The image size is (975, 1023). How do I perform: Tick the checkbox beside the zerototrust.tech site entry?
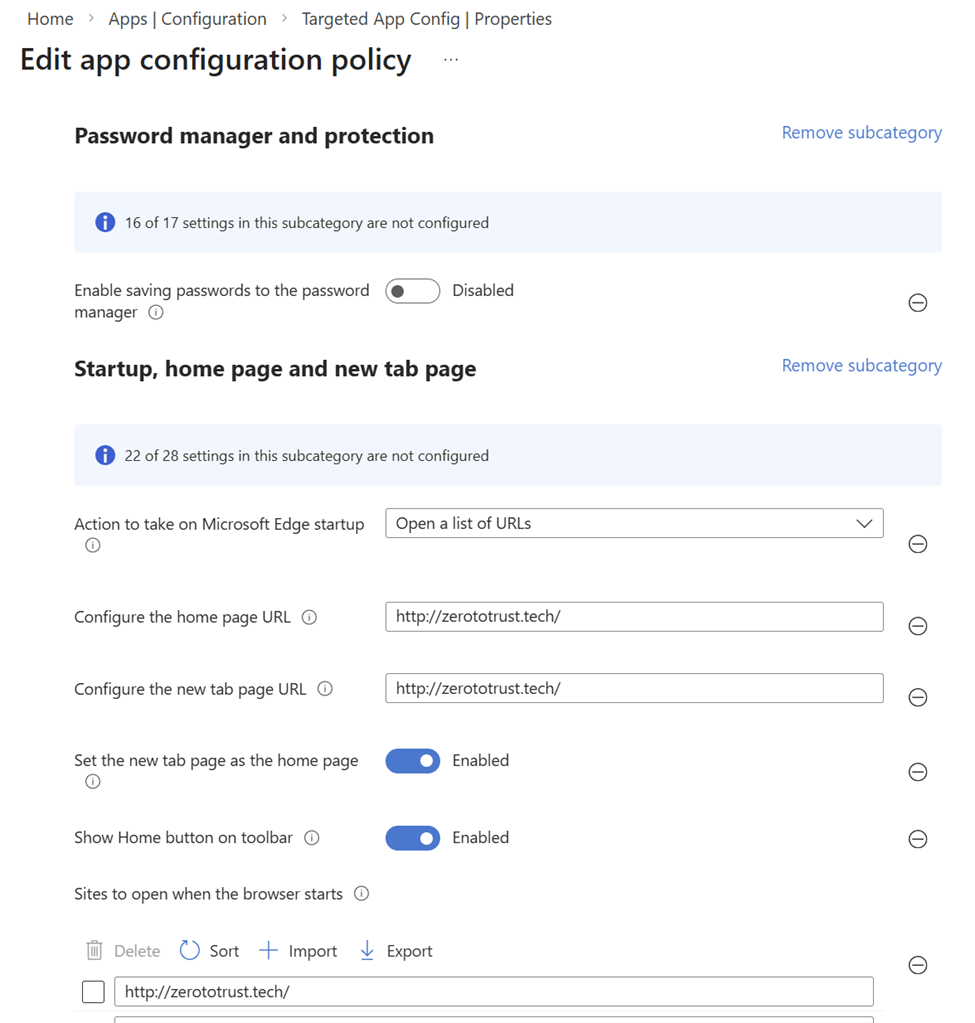[93, 992]
